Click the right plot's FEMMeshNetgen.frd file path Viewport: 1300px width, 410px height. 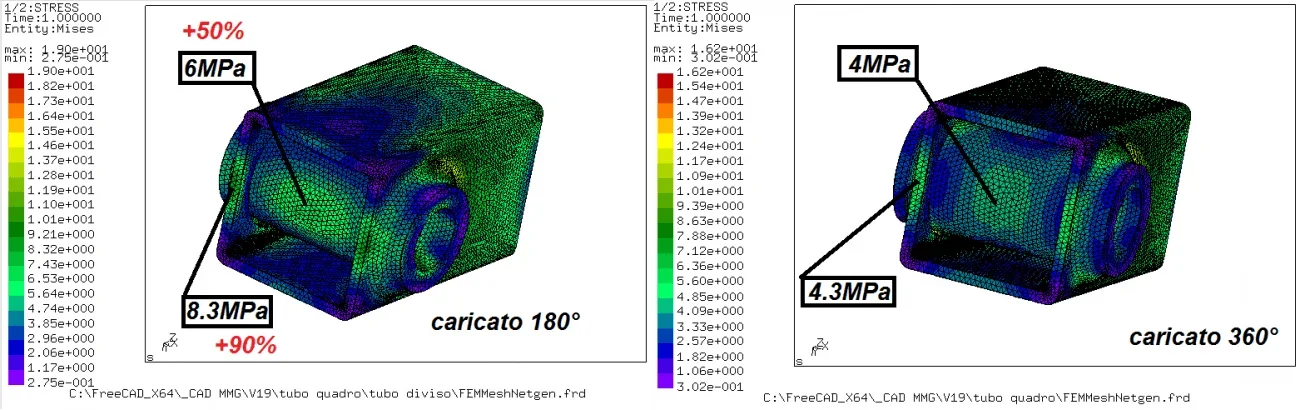point(976,398)
